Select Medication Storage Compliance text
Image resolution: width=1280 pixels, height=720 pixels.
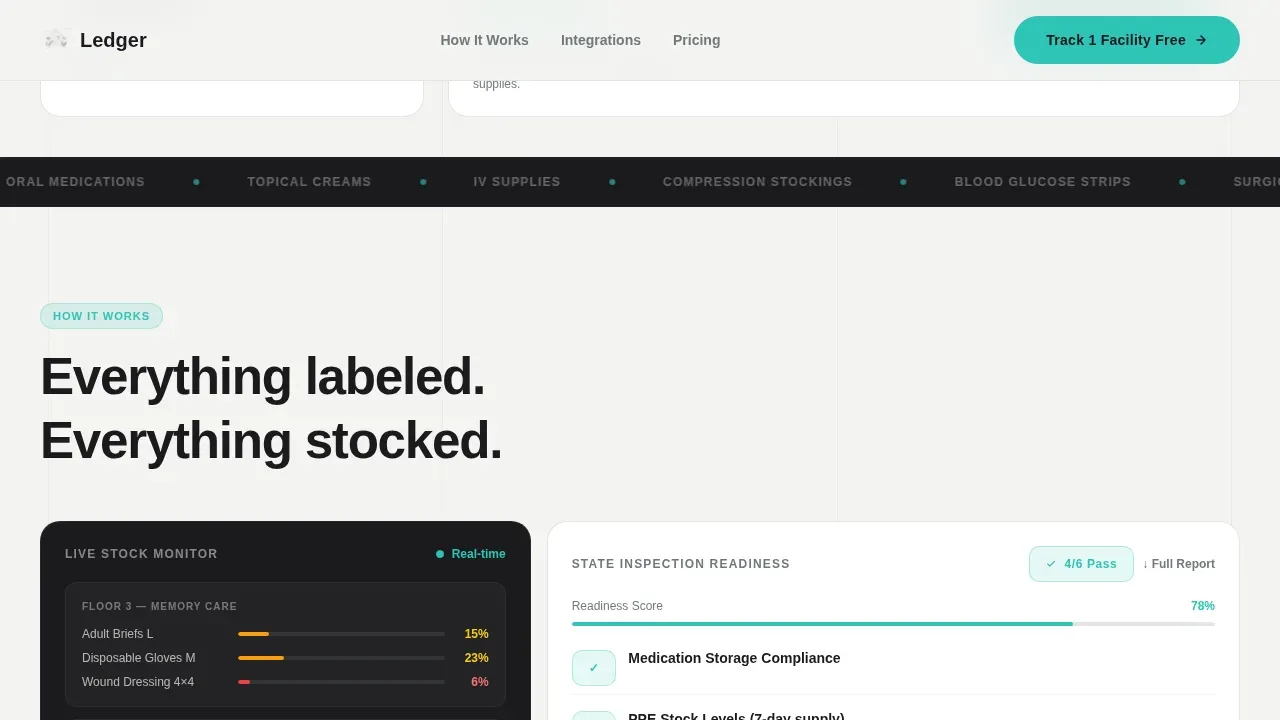pos(734,658)
